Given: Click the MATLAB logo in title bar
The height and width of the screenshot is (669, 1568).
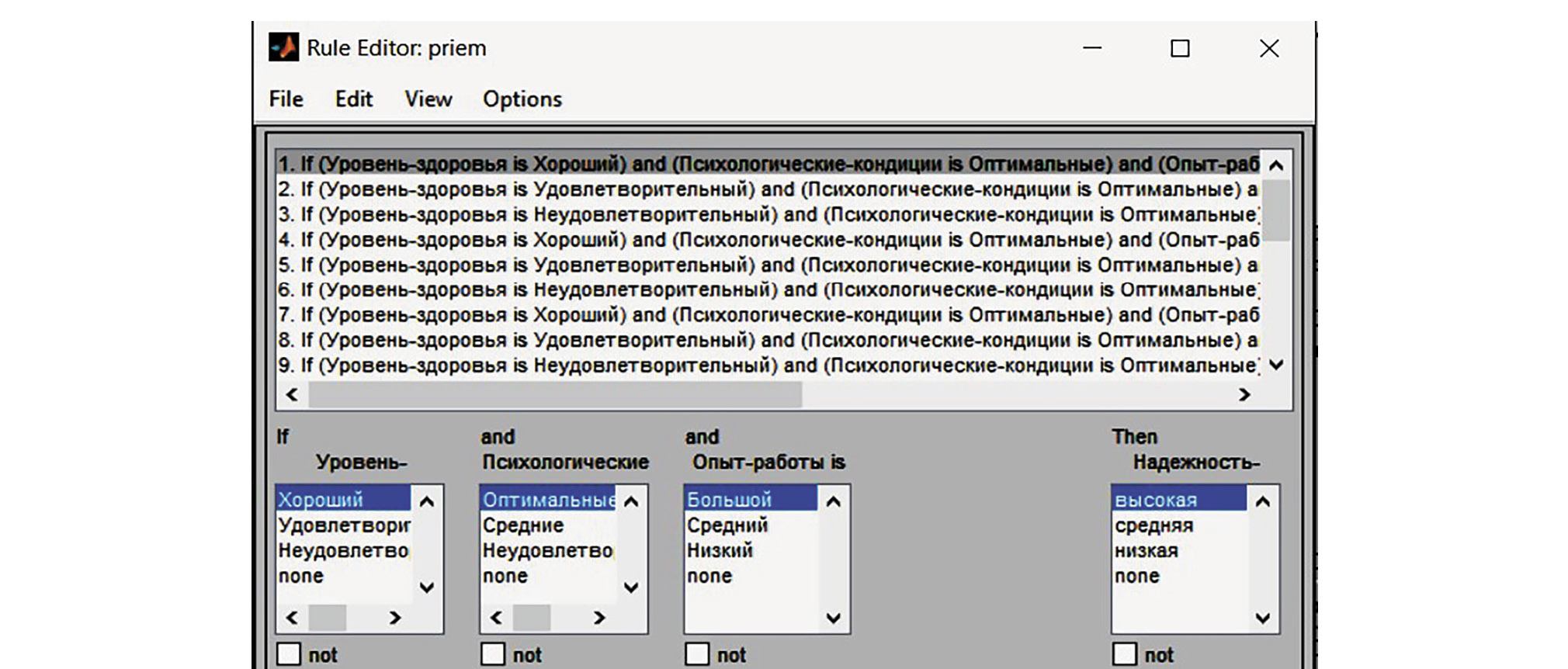Looking at the screenshot, I should [283, 48].
